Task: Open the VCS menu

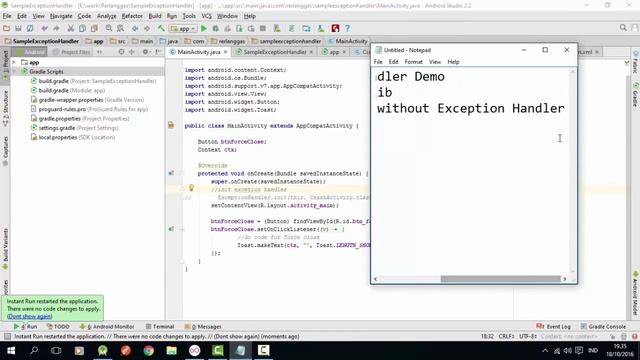Action: (x=207, y=16)
